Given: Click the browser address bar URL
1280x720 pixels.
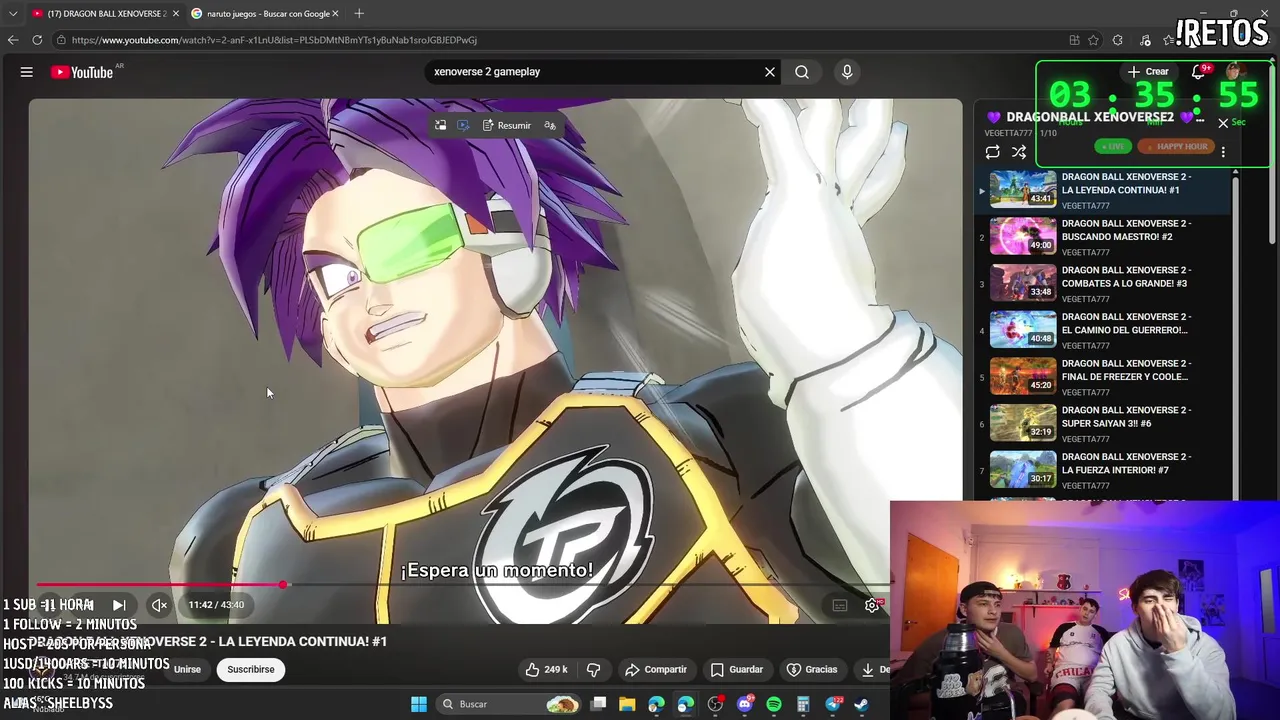Looking at the screenshot, I should click(274, 40).
